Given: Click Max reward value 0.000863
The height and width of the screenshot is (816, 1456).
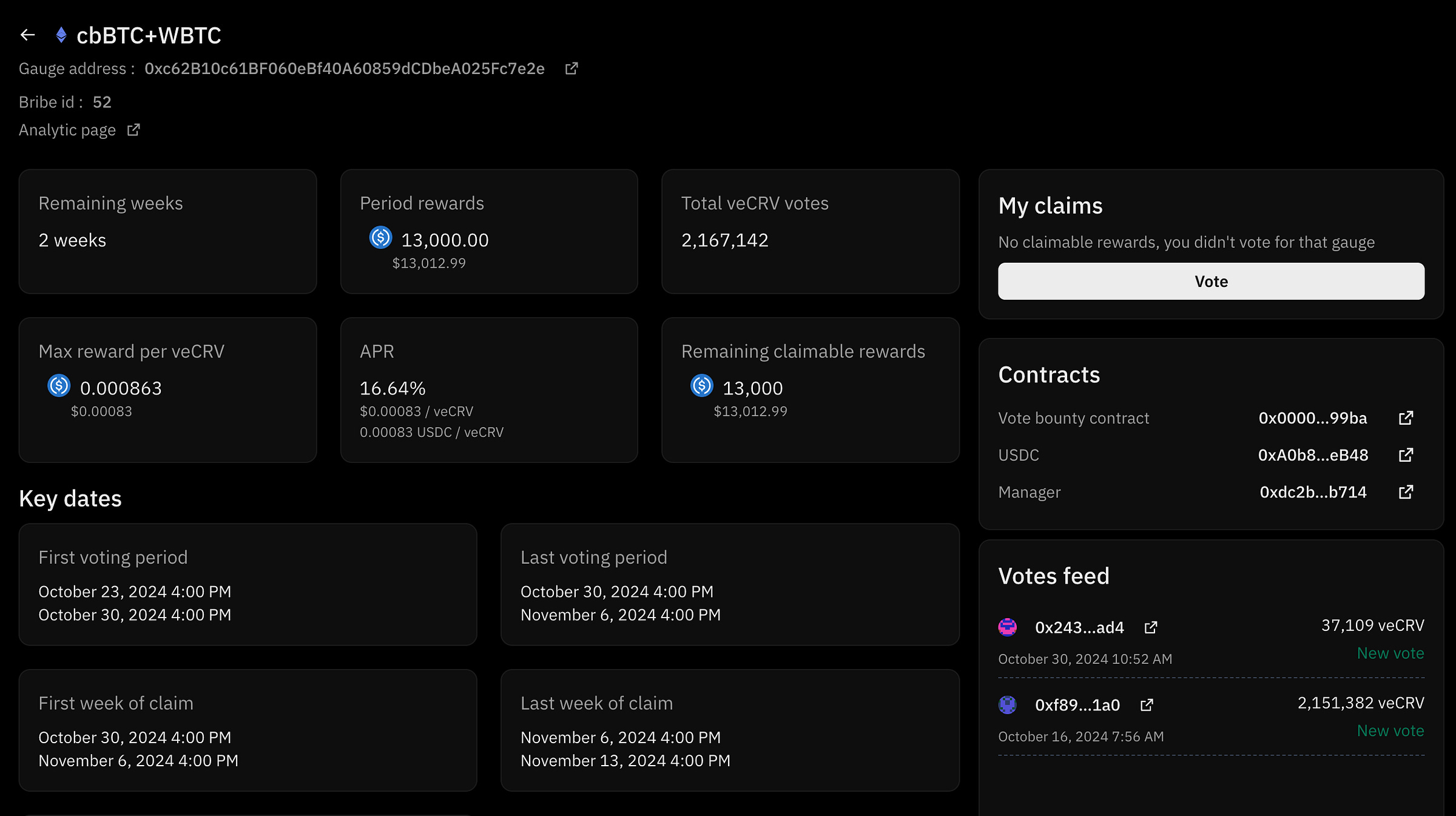Looking at the screenshot, I should pyautogui.click(x=121, y=388).
